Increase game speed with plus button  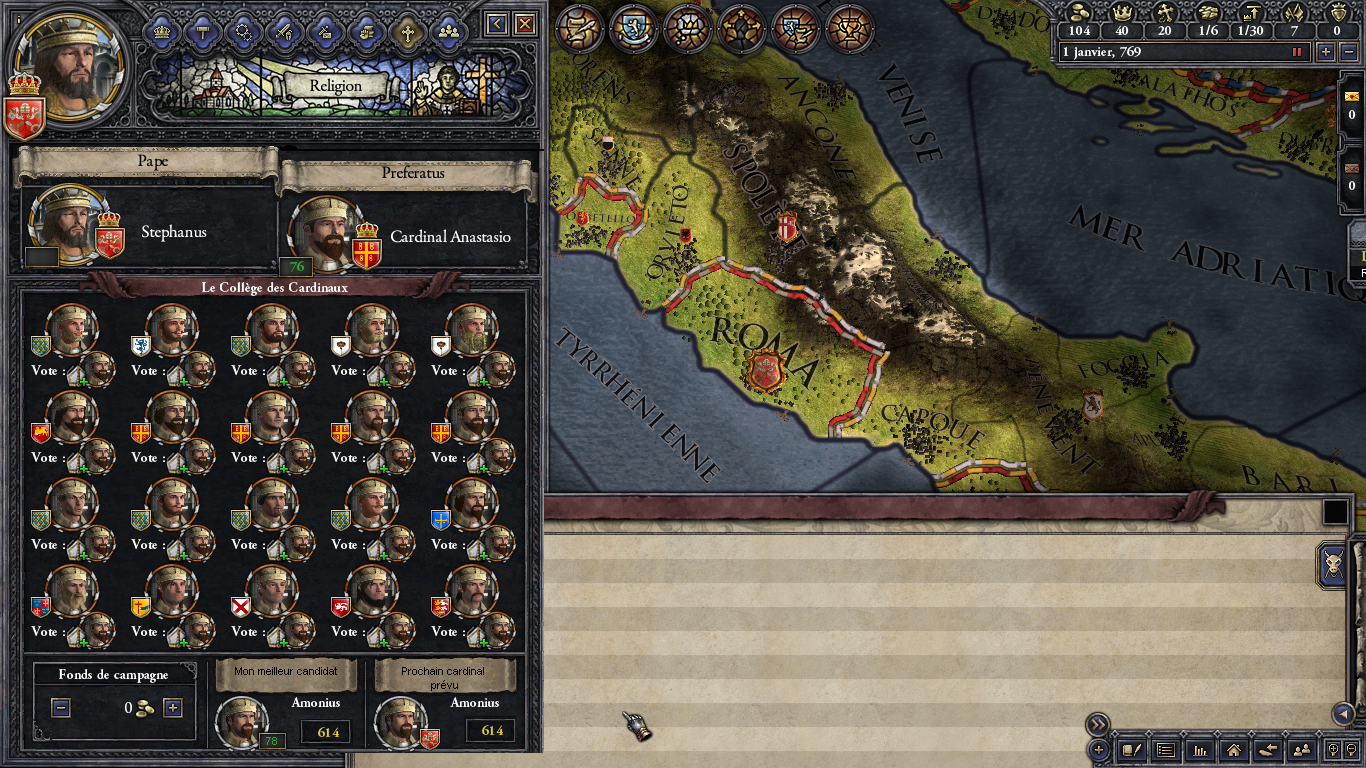click(1326, 51)
